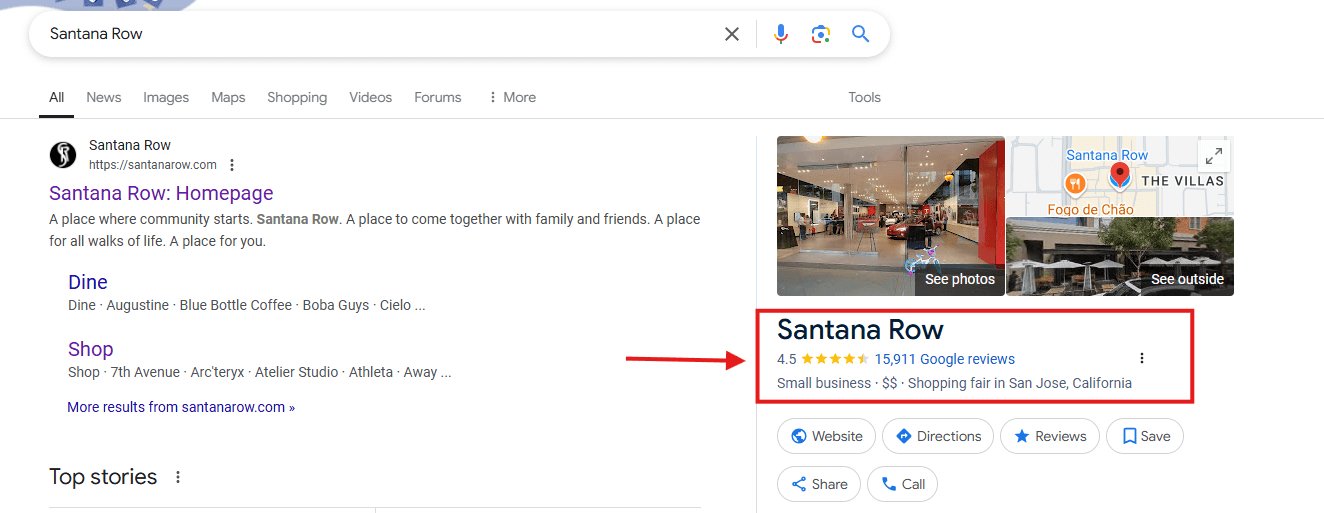Click the Top stories heading
The height and width of the screenshot is (513, 1324).
[103, 477]
